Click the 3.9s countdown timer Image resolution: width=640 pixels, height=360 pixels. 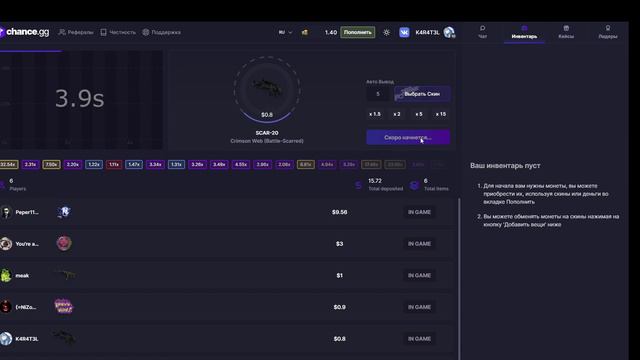[80, 98]
